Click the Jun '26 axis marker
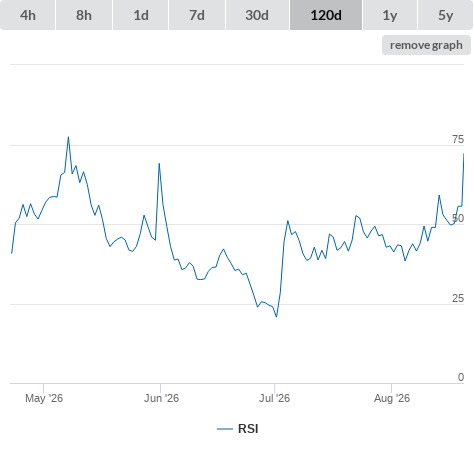Image resolution: width=474 pixels, height=455 pixels. [x=161, y=398]
